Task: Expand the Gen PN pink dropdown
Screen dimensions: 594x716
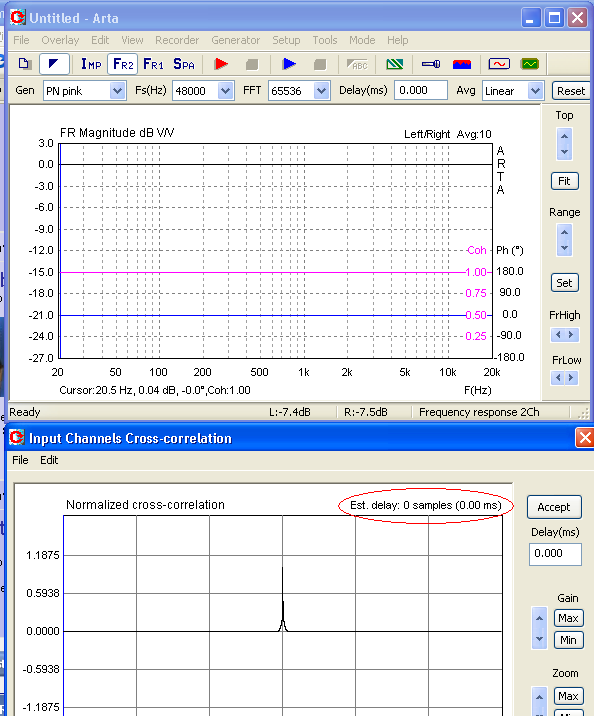Action: coord(117,91)
